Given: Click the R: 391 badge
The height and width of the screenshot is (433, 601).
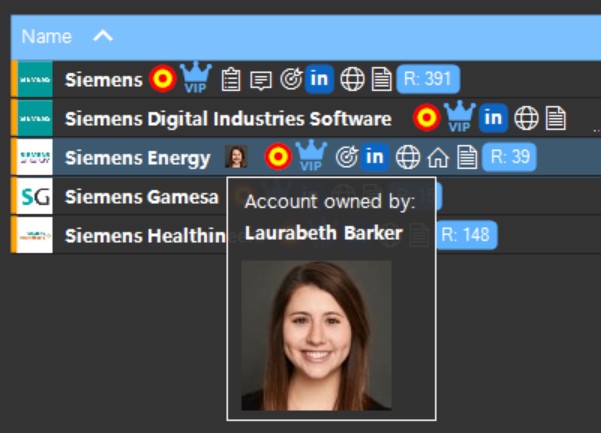Looking at the screenshot, I should [428, 79].
